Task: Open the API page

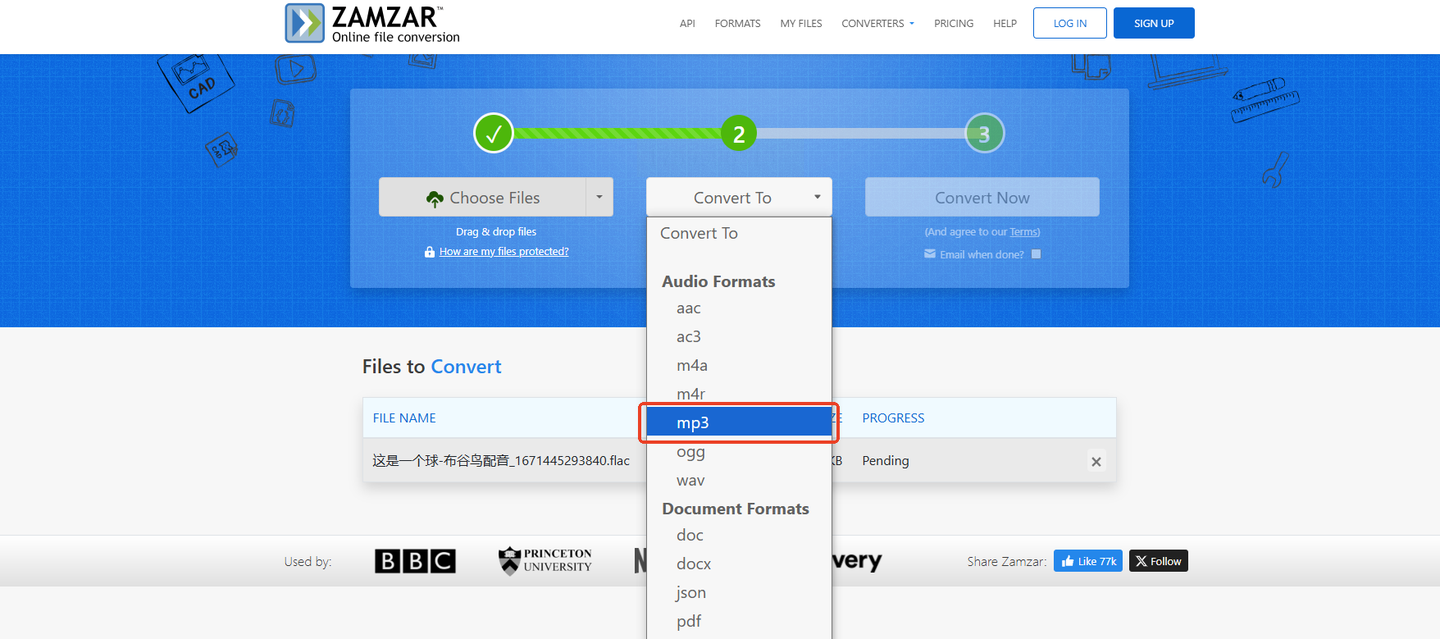Action: [x=687, y=23]
